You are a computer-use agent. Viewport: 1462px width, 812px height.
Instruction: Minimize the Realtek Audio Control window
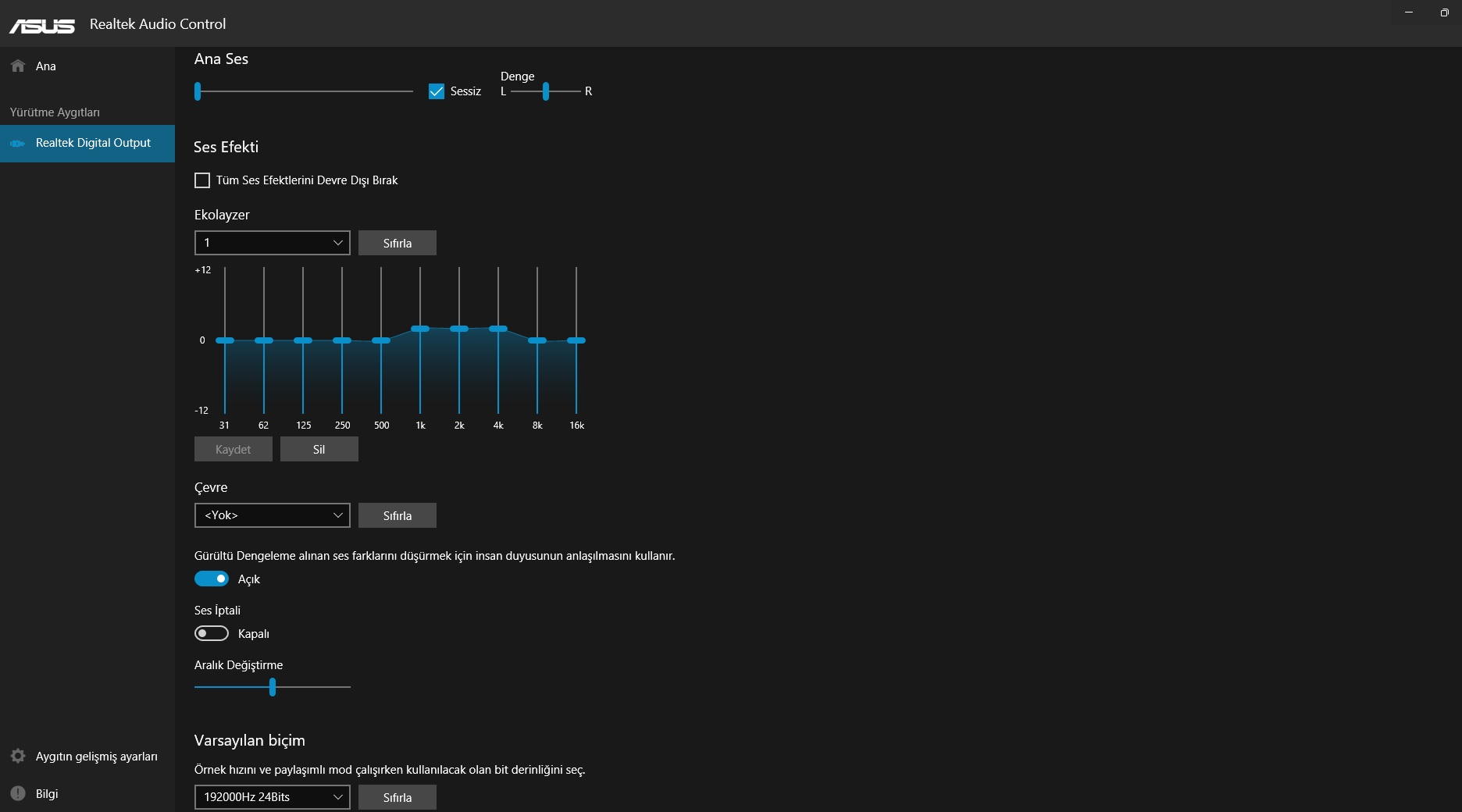coord(1409,12)
